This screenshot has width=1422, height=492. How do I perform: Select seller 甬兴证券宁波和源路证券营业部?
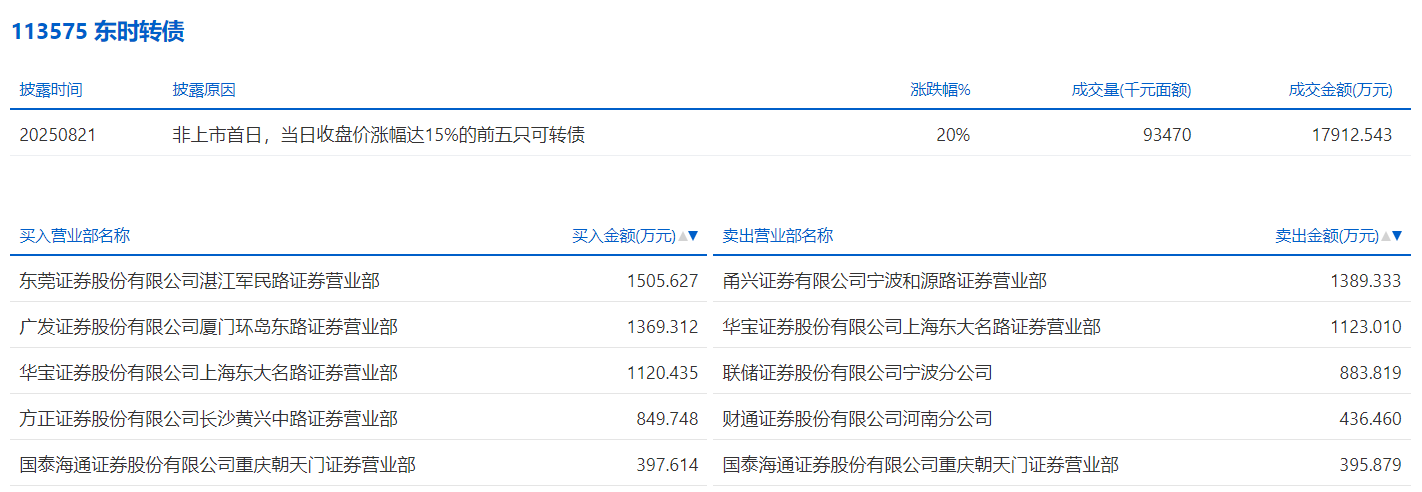click(884, 281)
